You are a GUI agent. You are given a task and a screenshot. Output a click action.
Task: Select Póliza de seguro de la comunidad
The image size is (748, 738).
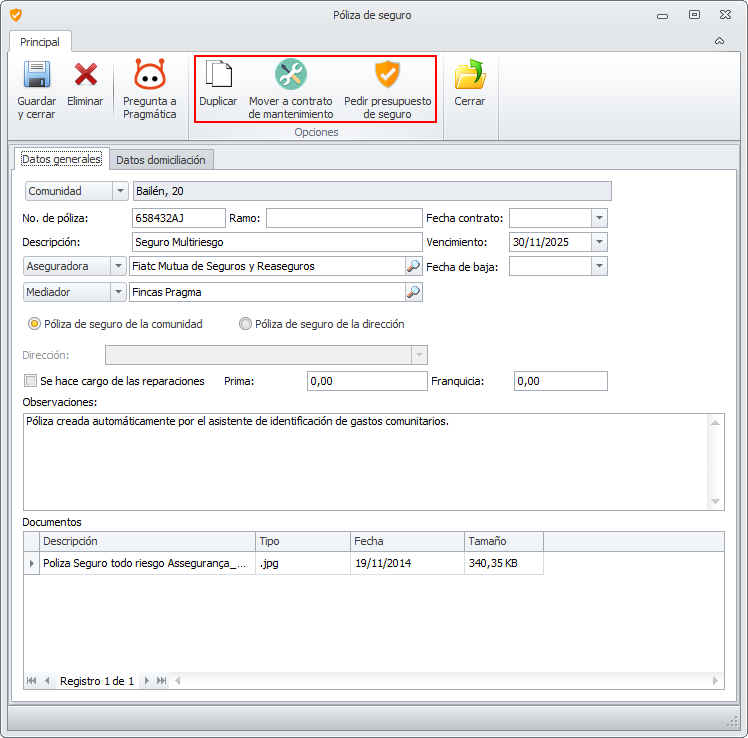(35, 324)
